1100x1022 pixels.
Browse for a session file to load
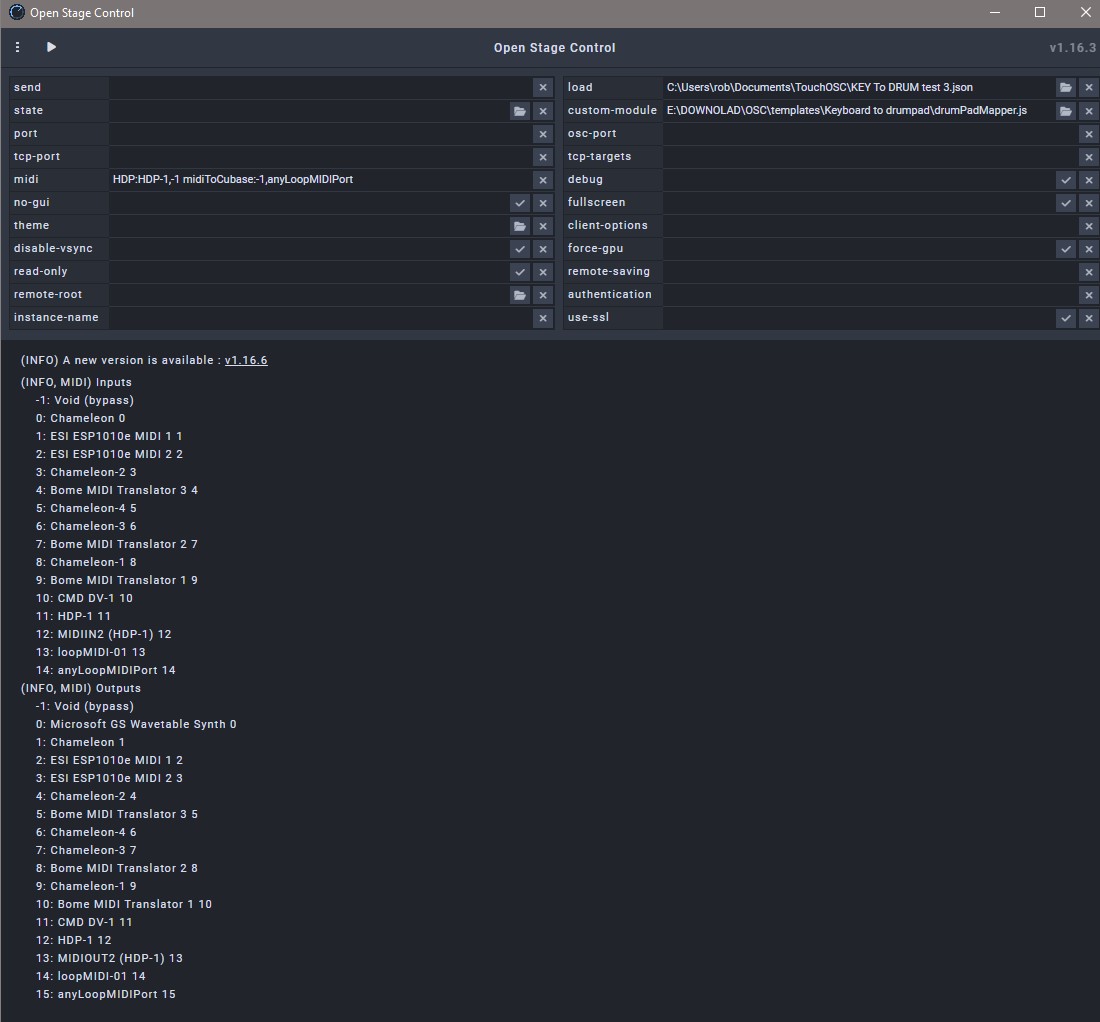(1065, 88)
